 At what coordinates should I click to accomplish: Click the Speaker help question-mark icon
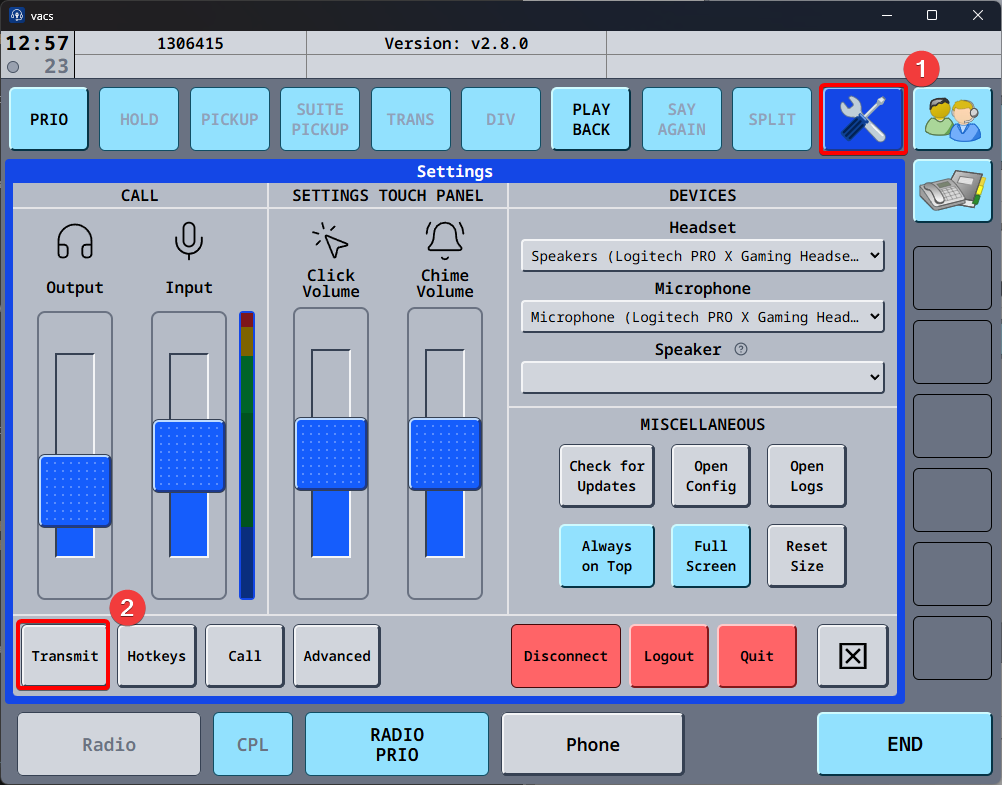(741, 349)
